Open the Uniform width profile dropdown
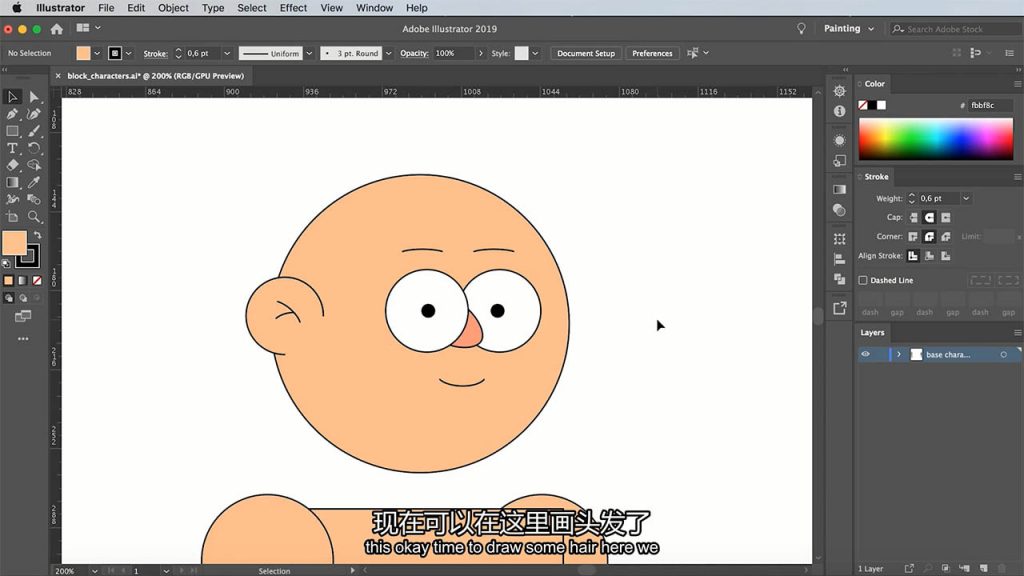Viewport: 1024px width, 576px height. pos(309,54)
